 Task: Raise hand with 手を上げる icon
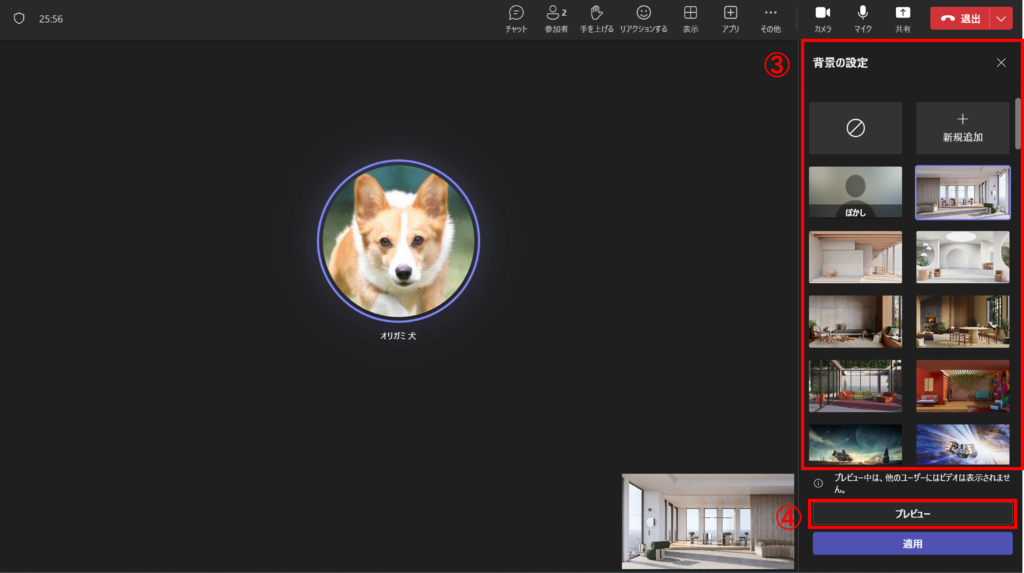pos(597,18)
